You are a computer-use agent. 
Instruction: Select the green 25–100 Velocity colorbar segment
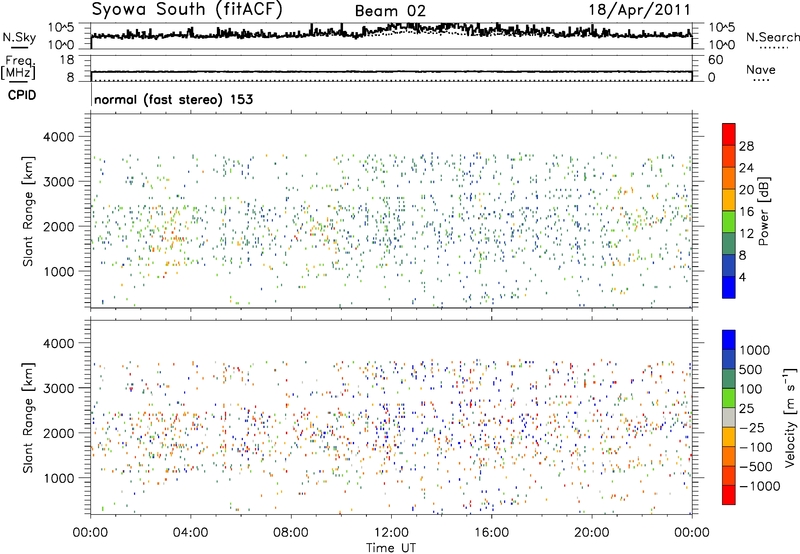click(x=729, y=398)
